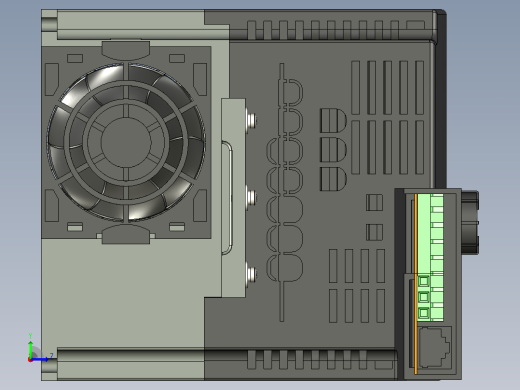This screenshot has width=520, height=390.
Task: Select the orange strip beside the terminal block
Action: coord(416,284)
